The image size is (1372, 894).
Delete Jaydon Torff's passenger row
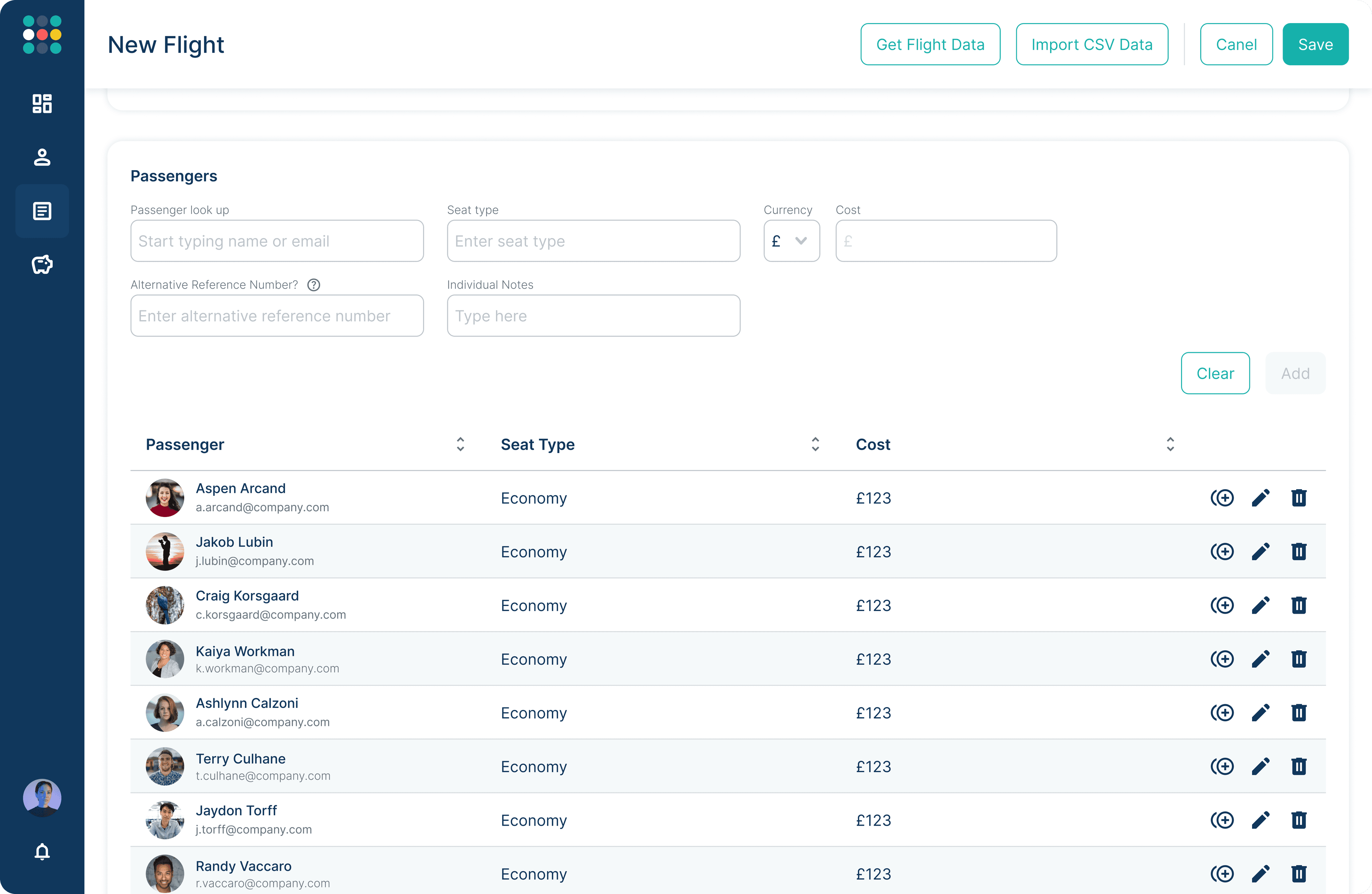[x=1298, y=820]
